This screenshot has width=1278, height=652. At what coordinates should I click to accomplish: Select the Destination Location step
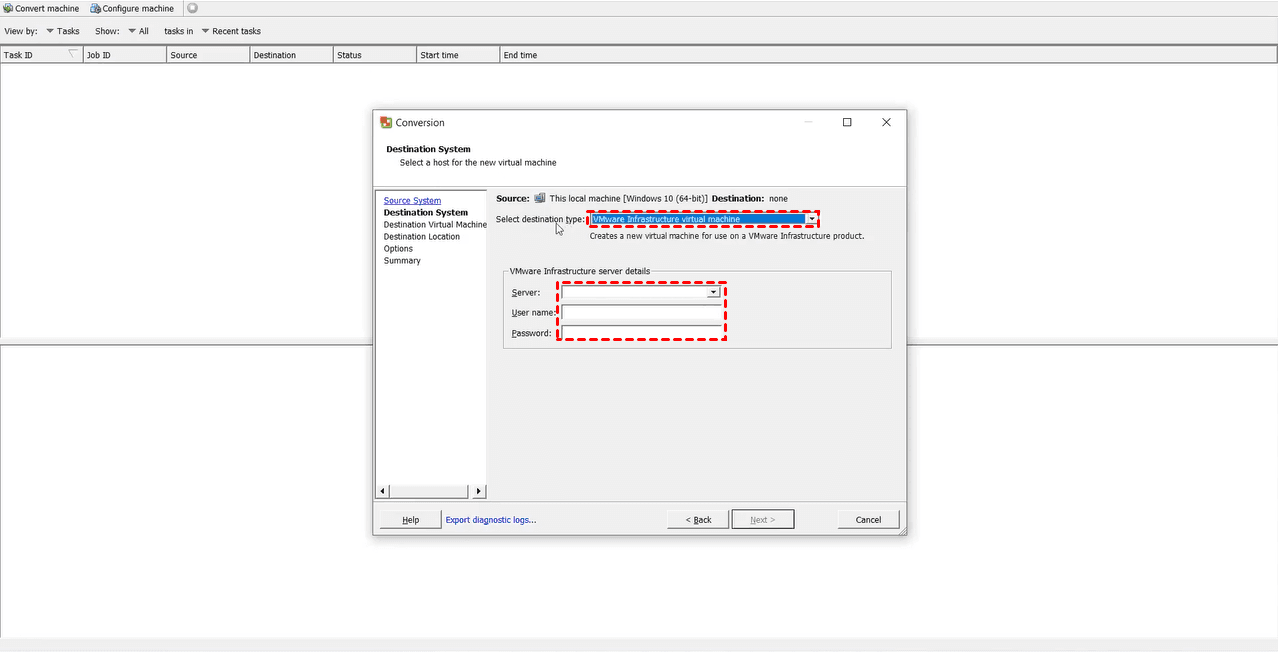(422, 236)
